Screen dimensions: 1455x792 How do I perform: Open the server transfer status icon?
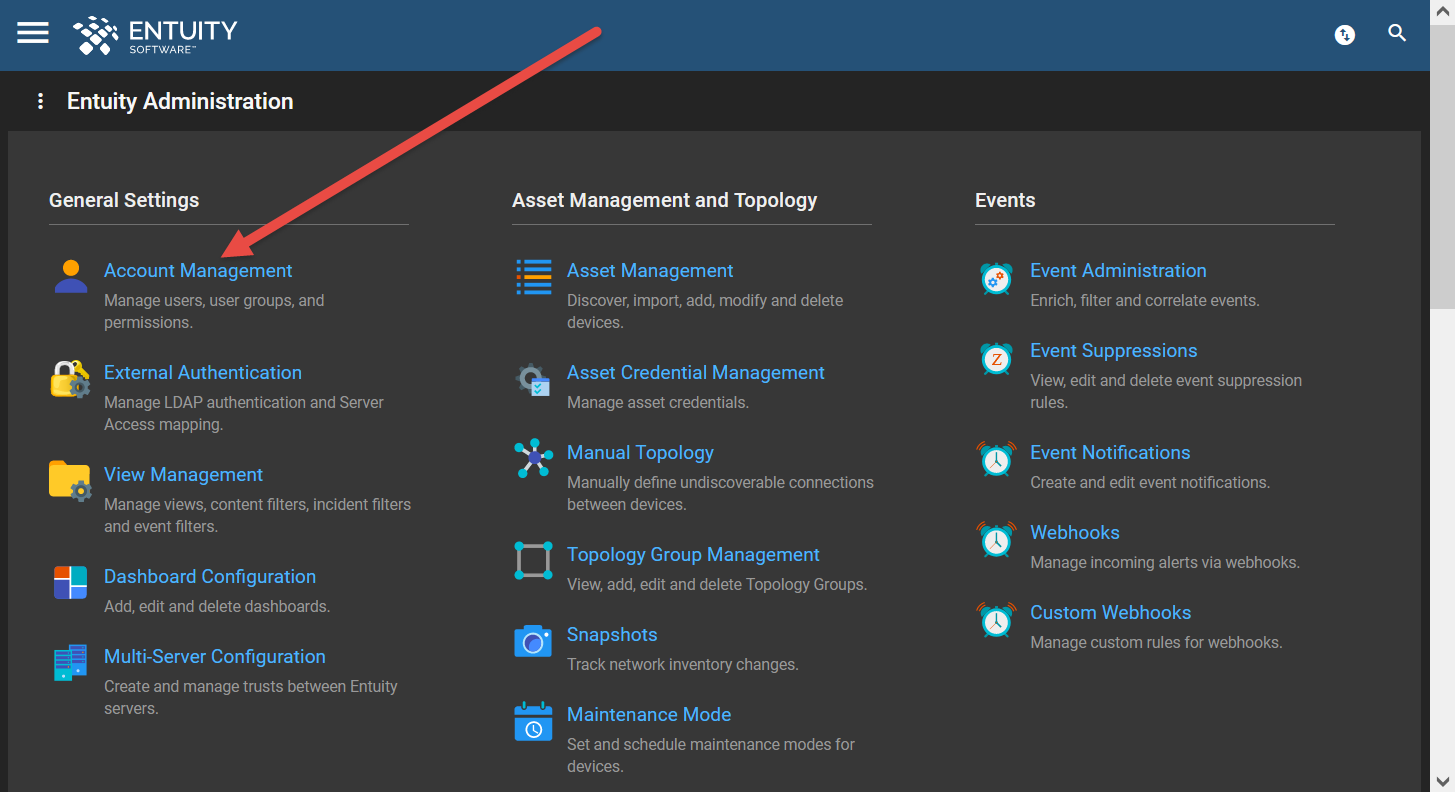click(1345, 35)
